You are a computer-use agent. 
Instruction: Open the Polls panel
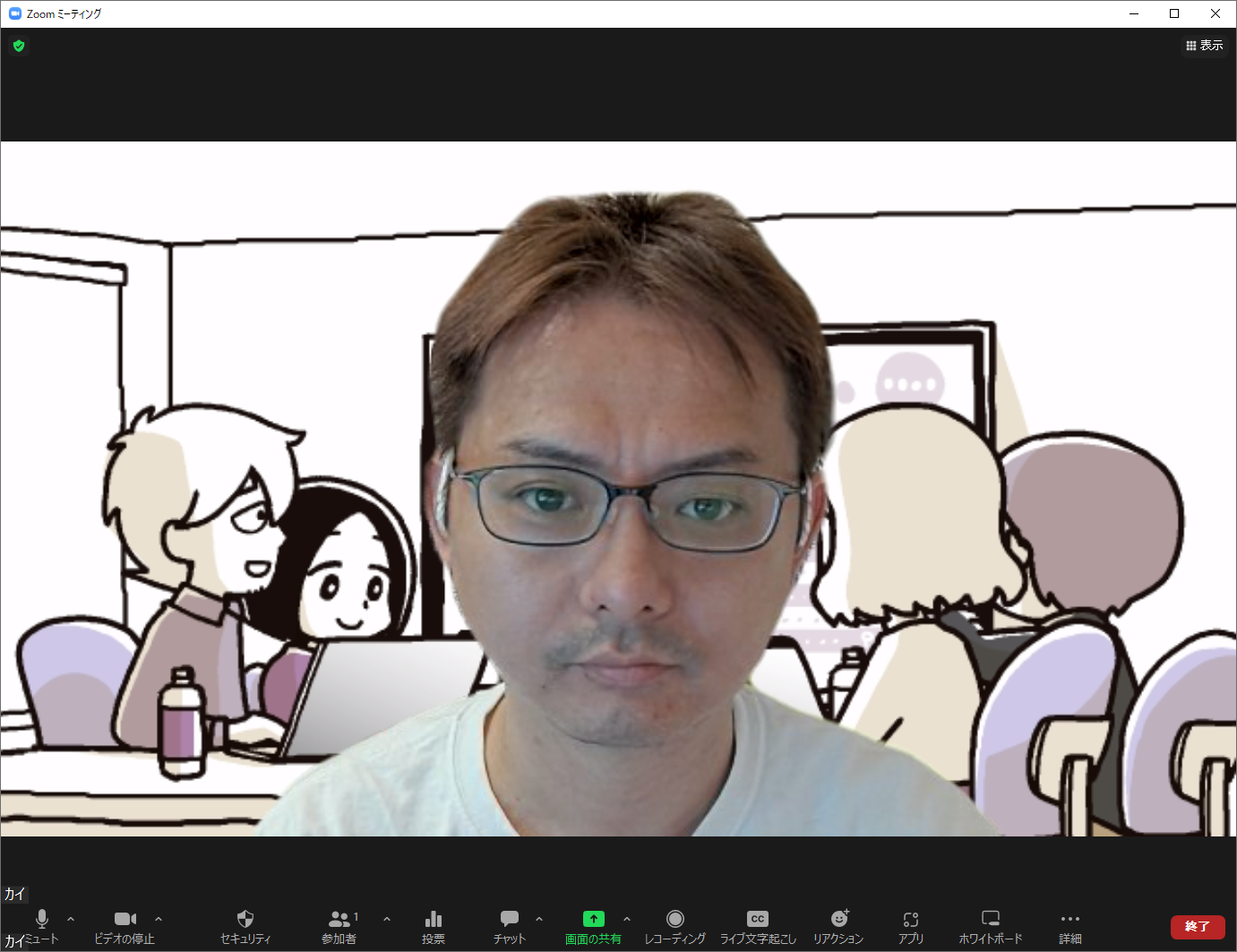(433, 924)
